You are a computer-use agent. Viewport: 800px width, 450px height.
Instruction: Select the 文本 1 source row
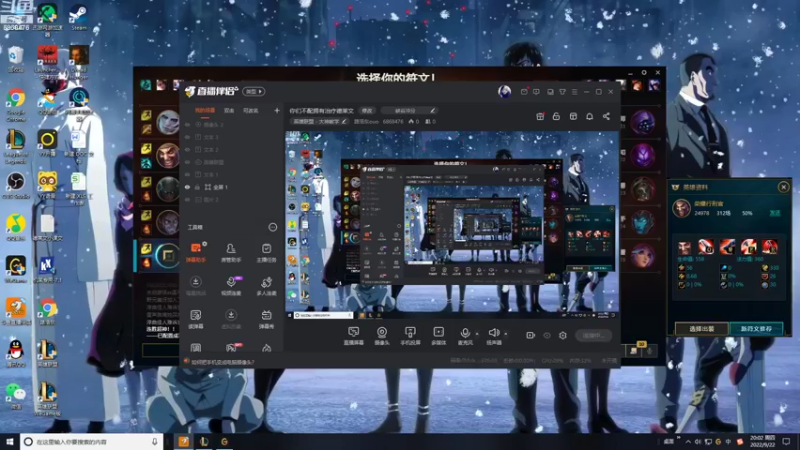tap(232, 175)
